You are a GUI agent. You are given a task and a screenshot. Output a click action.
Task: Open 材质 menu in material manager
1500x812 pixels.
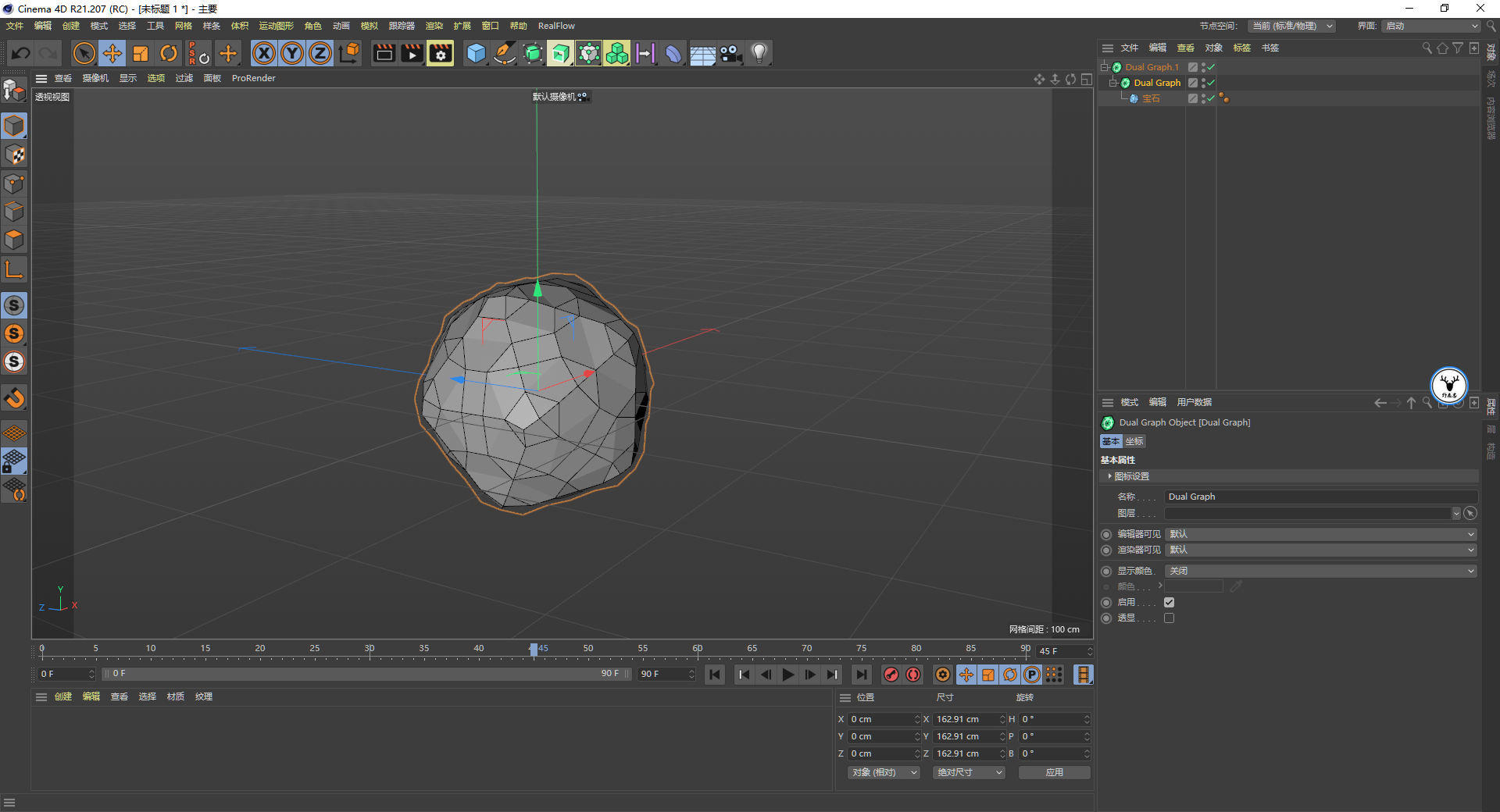(176, 696)
